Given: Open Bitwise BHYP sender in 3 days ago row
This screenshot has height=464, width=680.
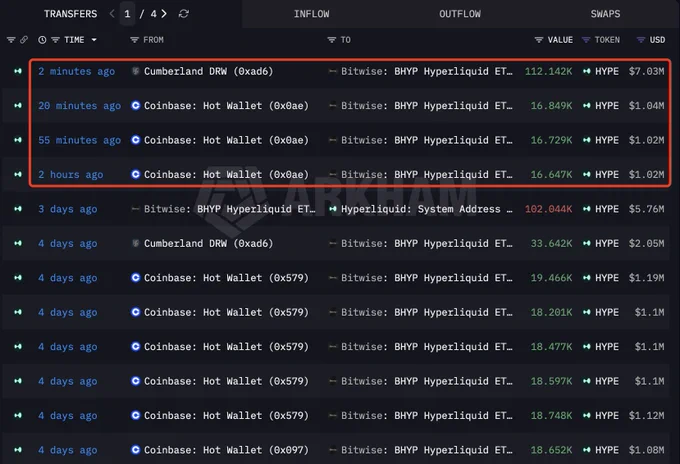Looking at the screenshot, I should [x=230, y=209].
